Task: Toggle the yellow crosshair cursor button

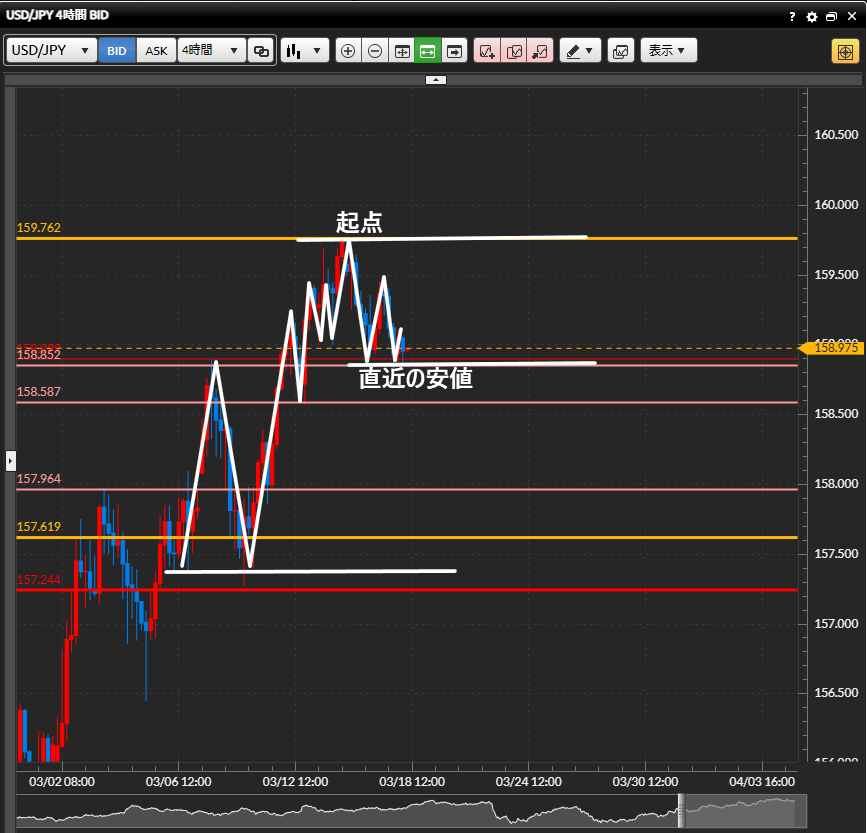Action: coord(843,51)
